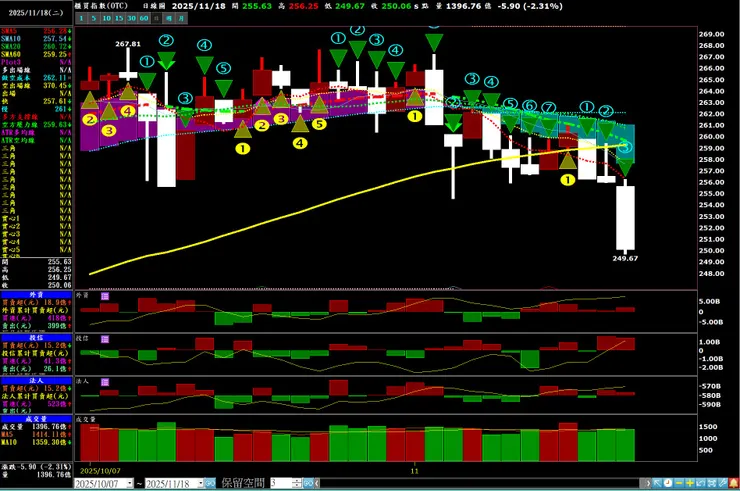Click the SMA20 indicator row
The height and width of the screenshot is (491, 740).
coord(36,46)
